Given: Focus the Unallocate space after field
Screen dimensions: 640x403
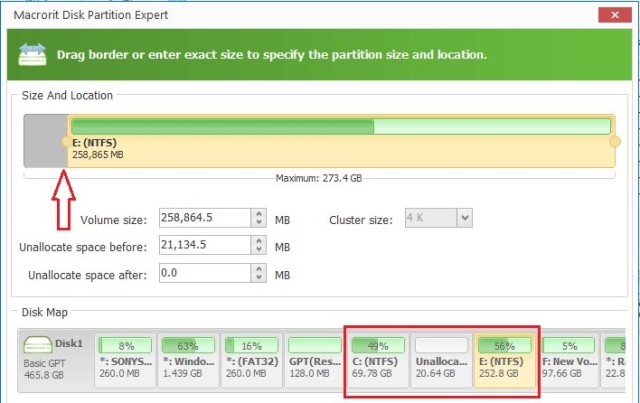Looking at the screenshot, I should tap(204, 273).
